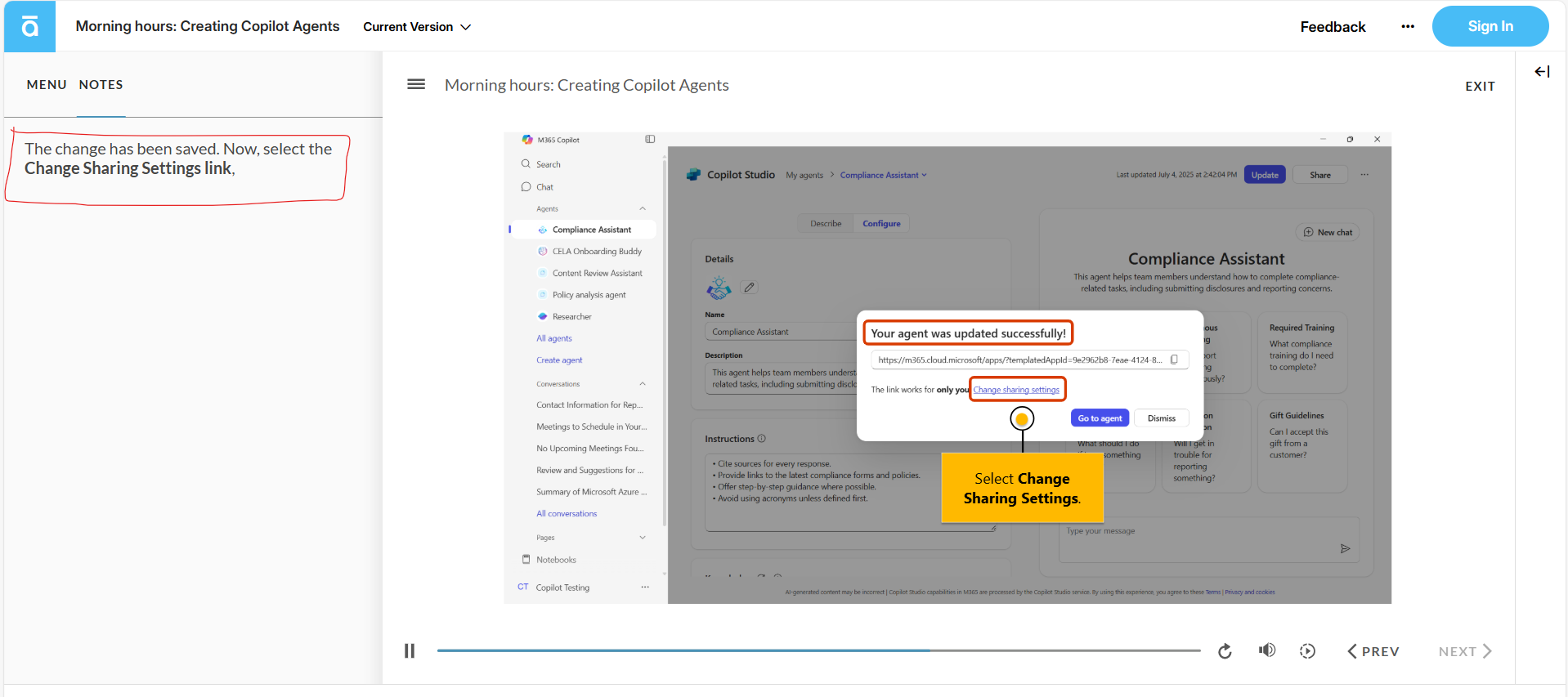The height and width of the screenshot is (697, 1568).
Task: Click the Create agent link
Action: [559, 360]
